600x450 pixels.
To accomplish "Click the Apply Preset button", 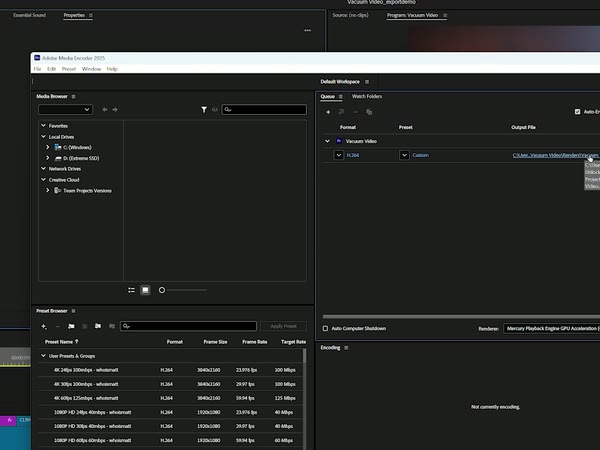I will [x=284, y=326].
